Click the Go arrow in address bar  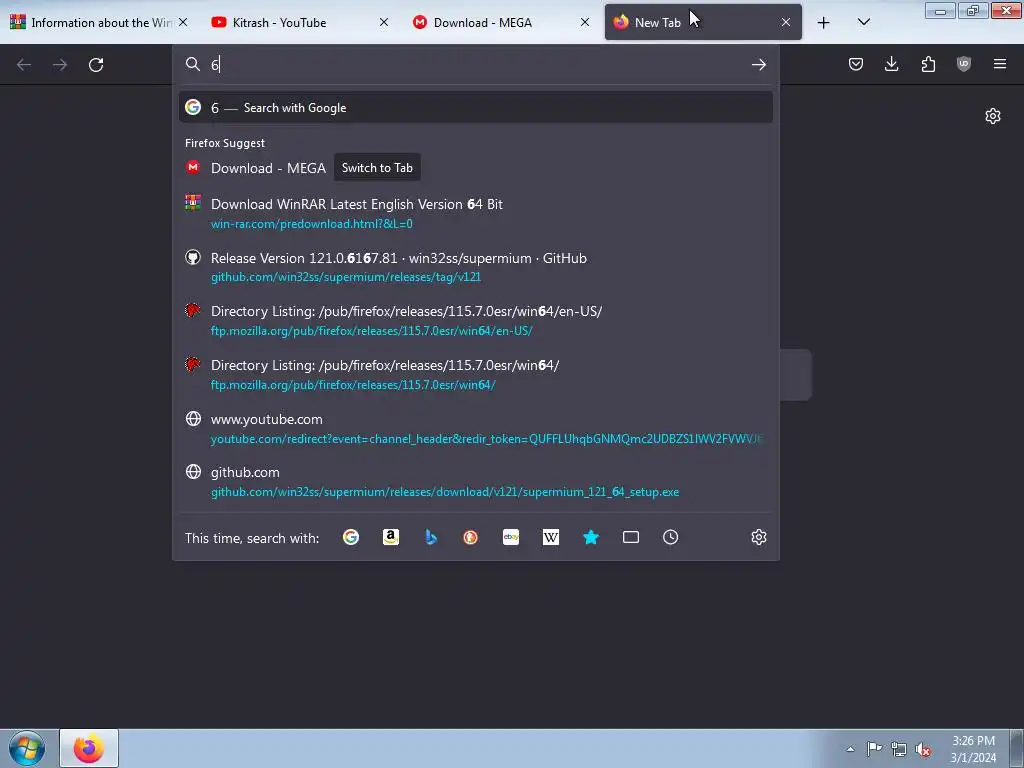tap(758, 64)
